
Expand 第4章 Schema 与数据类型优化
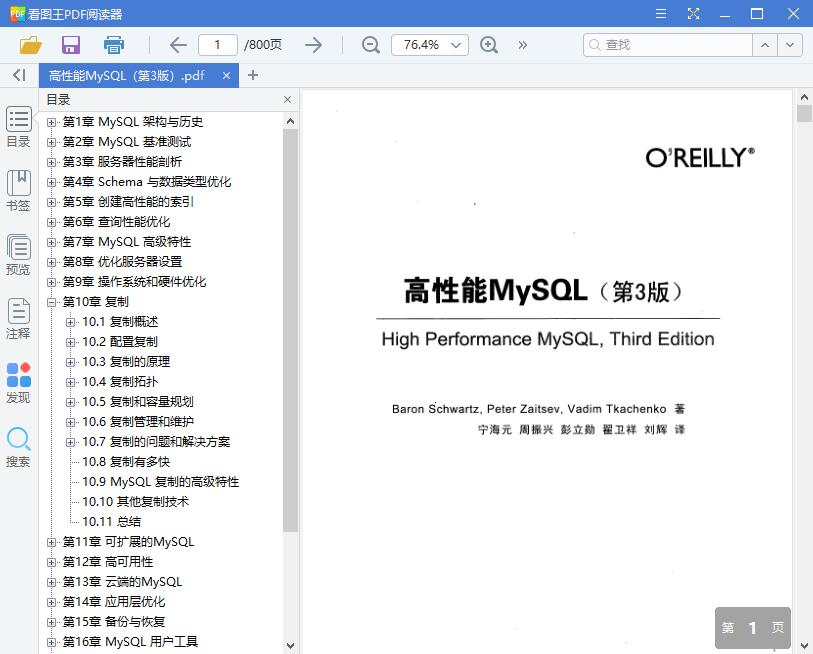[x=51, y=182]
